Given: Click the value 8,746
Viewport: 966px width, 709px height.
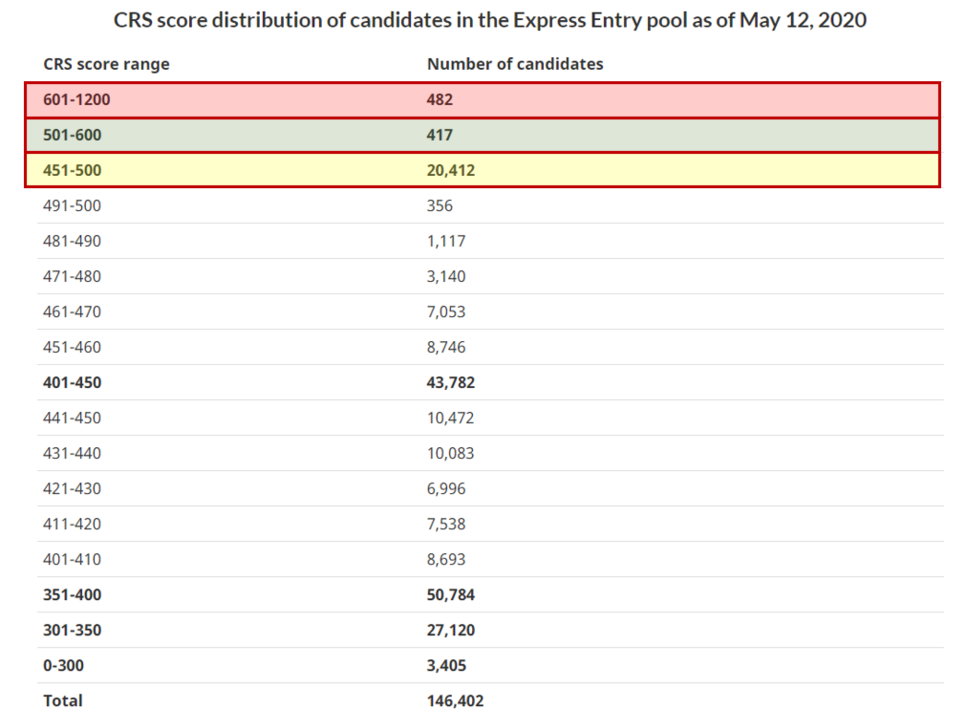Looking at the screenshot, I should click(x=446, y=347).
